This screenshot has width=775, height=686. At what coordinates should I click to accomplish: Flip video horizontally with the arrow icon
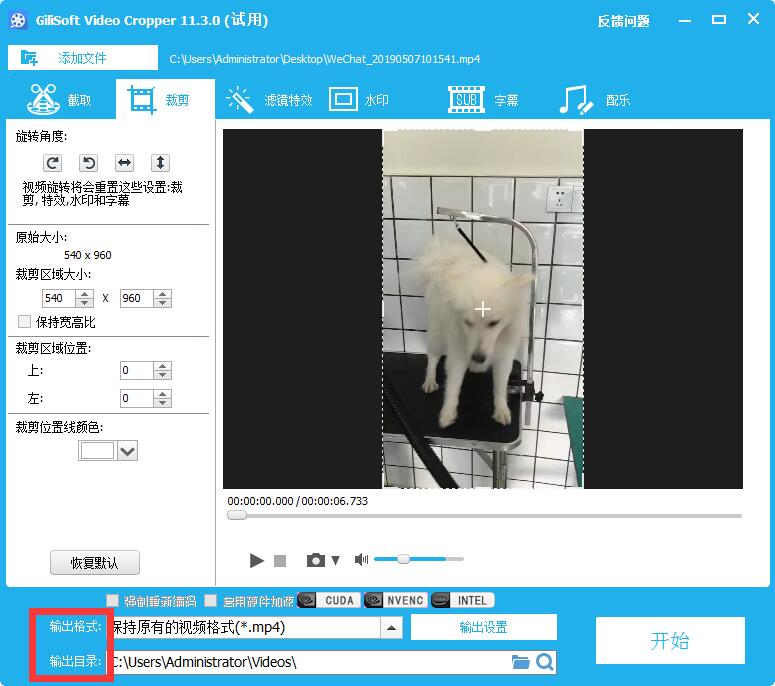pos(124,162)
